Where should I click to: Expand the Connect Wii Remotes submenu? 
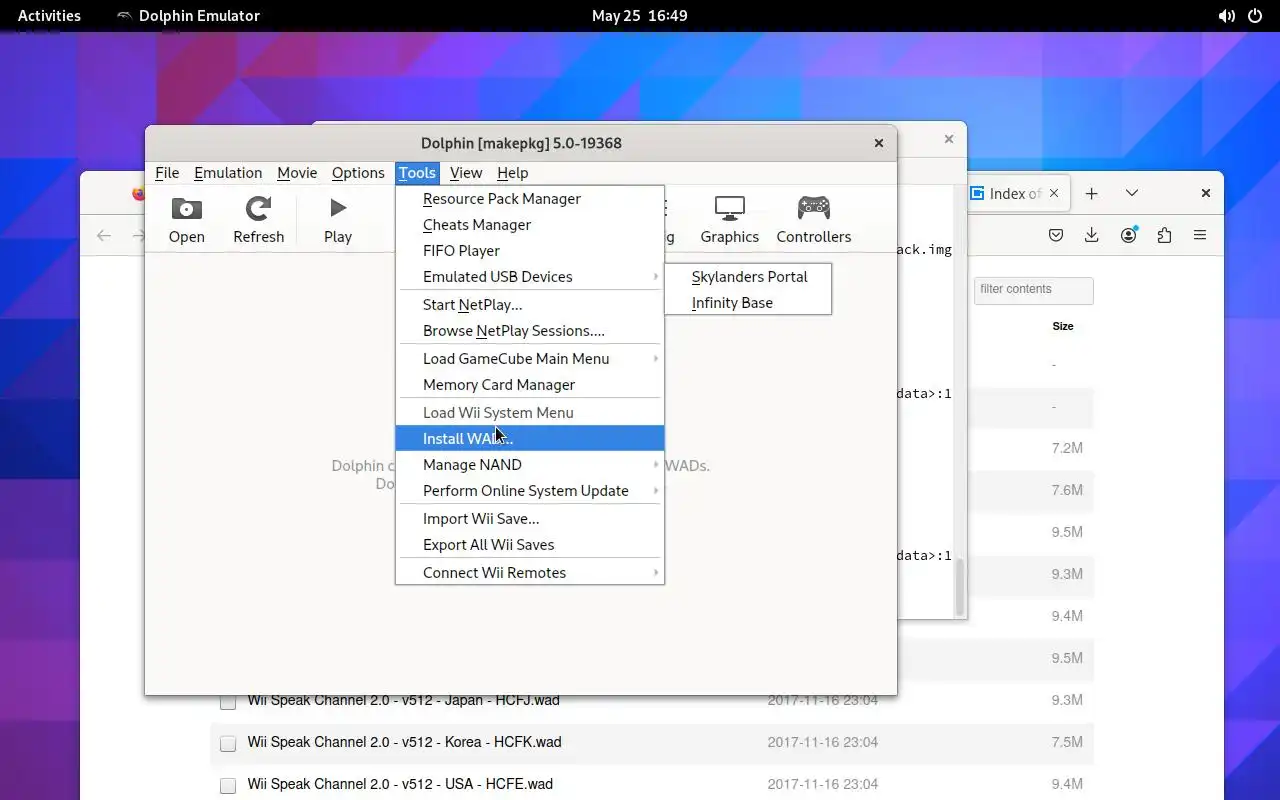(530, 572)
